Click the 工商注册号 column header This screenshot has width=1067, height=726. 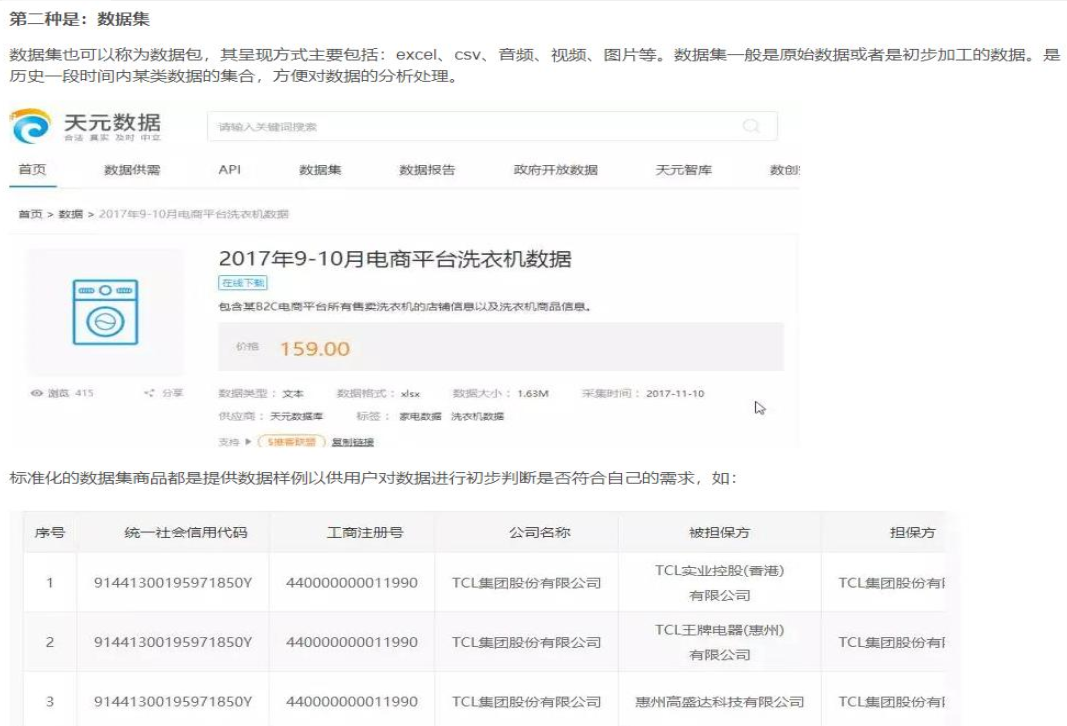coord(365,532)
